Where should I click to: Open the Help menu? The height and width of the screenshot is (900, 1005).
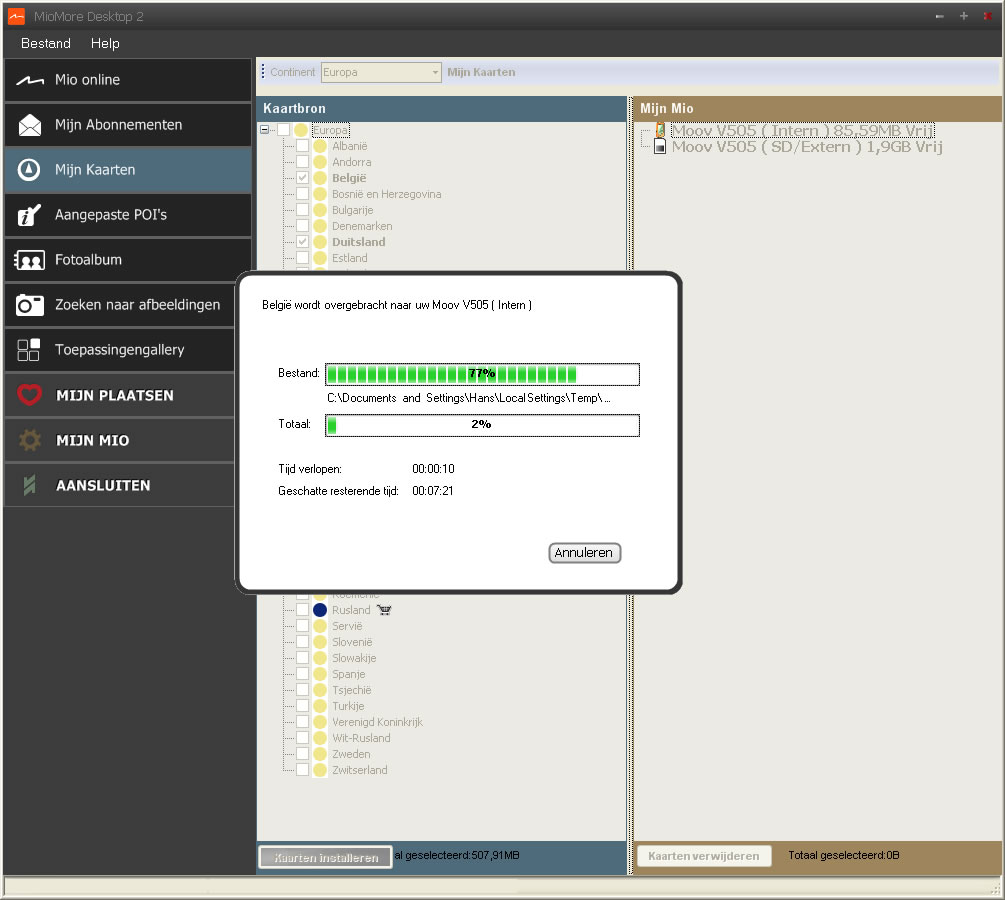[x=105, y=44]
